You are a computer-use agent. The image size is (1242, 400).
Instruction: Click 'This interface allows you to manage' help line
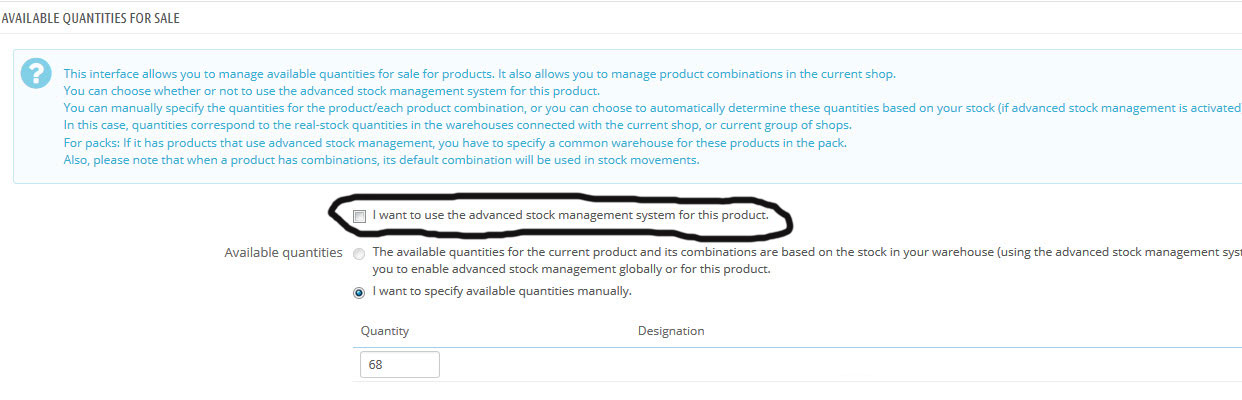pos(480,74)
